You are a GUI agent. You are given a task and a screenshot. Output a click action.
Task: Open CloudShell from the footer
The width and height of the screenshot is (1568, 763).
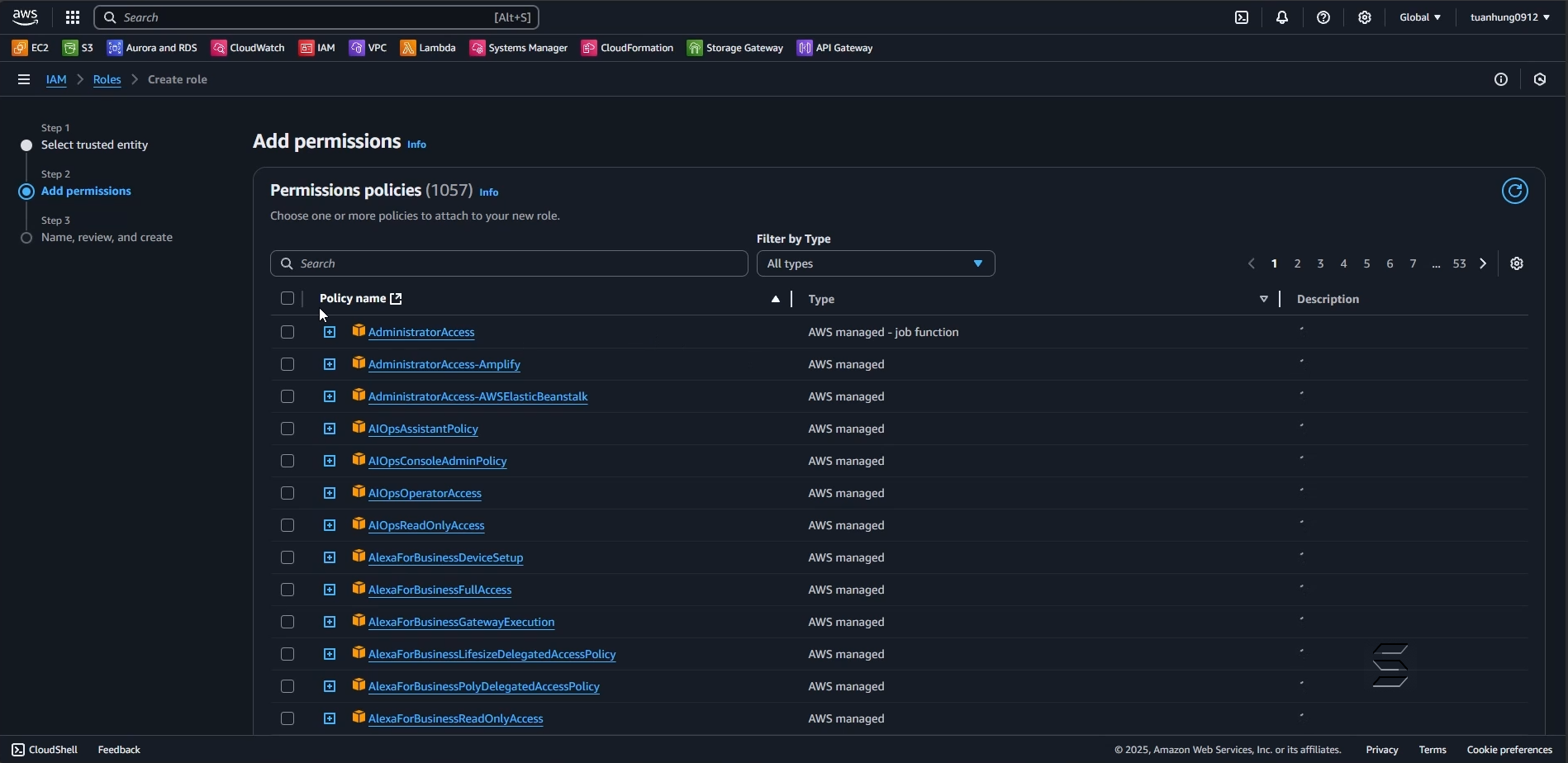[45, 750]
